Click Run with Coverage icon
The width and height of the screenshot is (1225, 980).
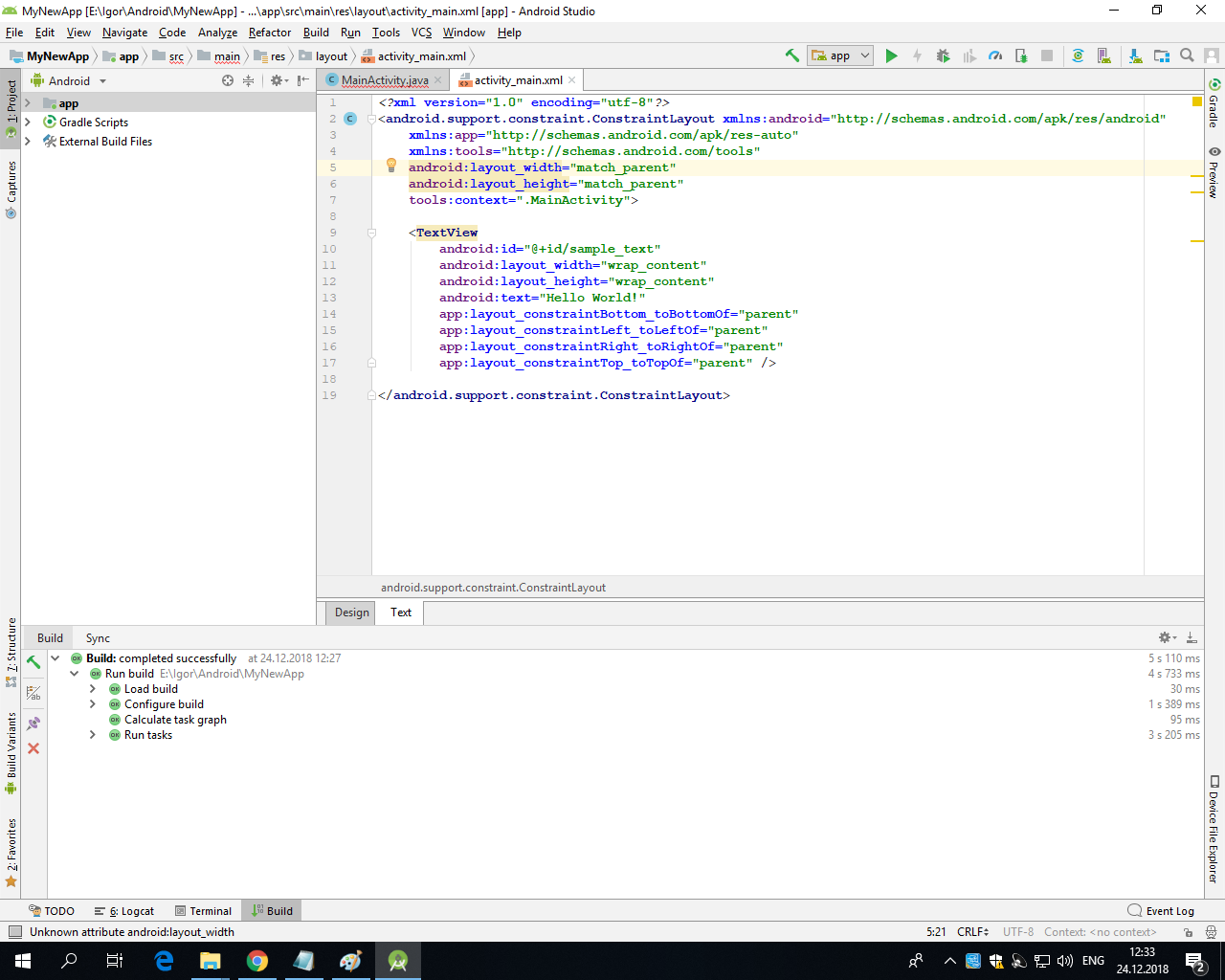[969, 56]
